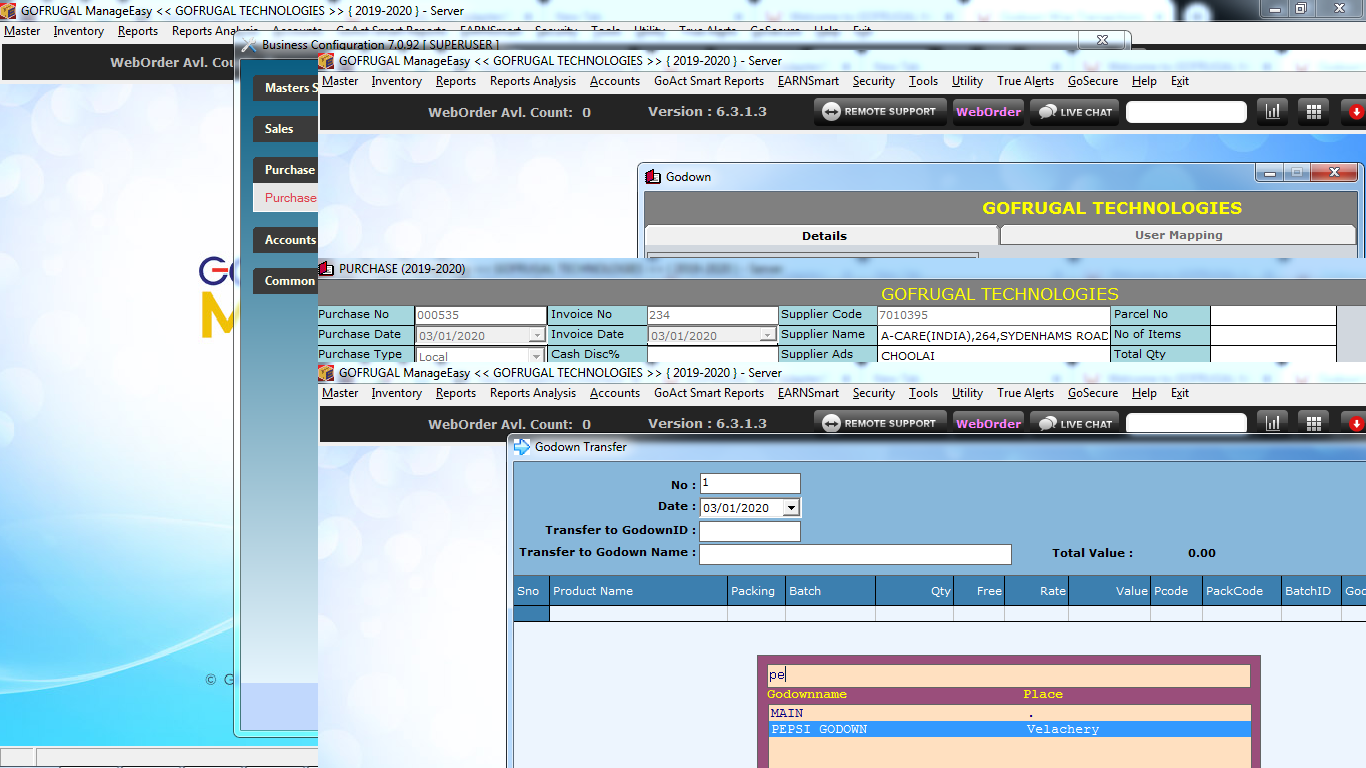1366x768 pixels.
Task: Click ManageEasy app icon in the topmost title bar
Action: click(x=9, y=9)
